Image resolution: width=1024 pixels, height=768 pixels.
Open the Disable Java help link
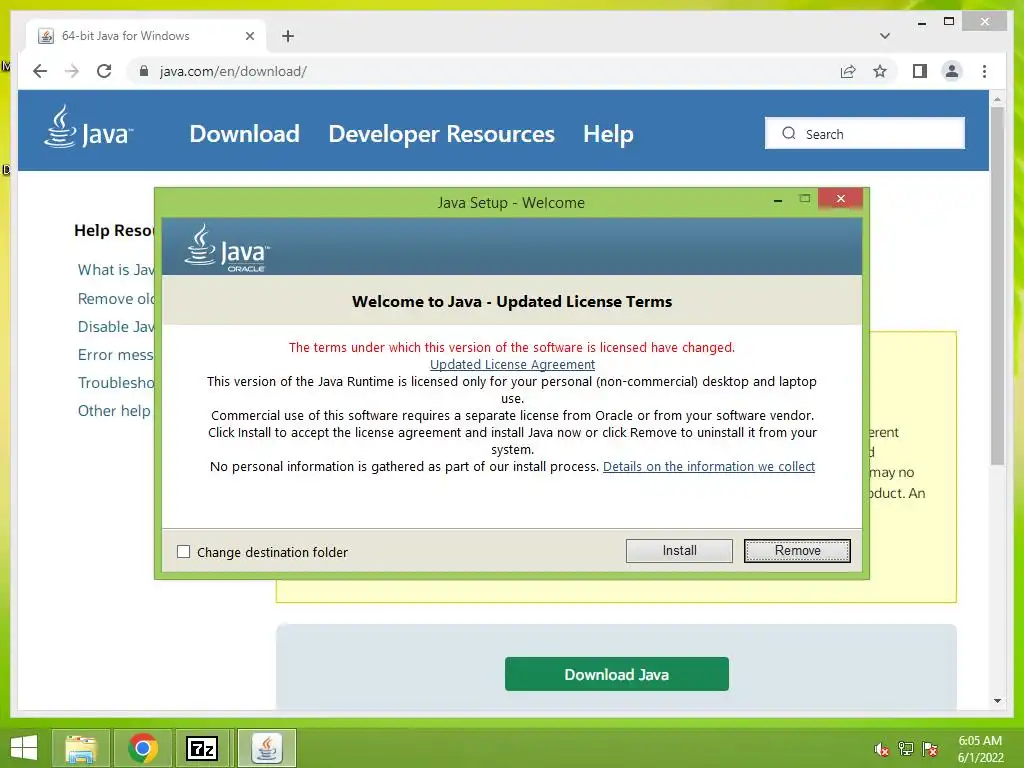116,327
